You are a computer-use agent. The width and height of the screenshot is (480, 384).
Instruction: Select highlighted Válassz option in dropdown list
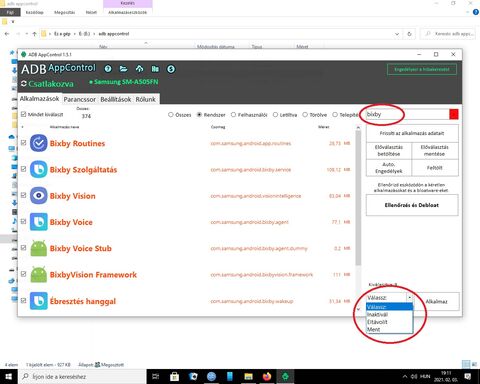tap(389, 307)
